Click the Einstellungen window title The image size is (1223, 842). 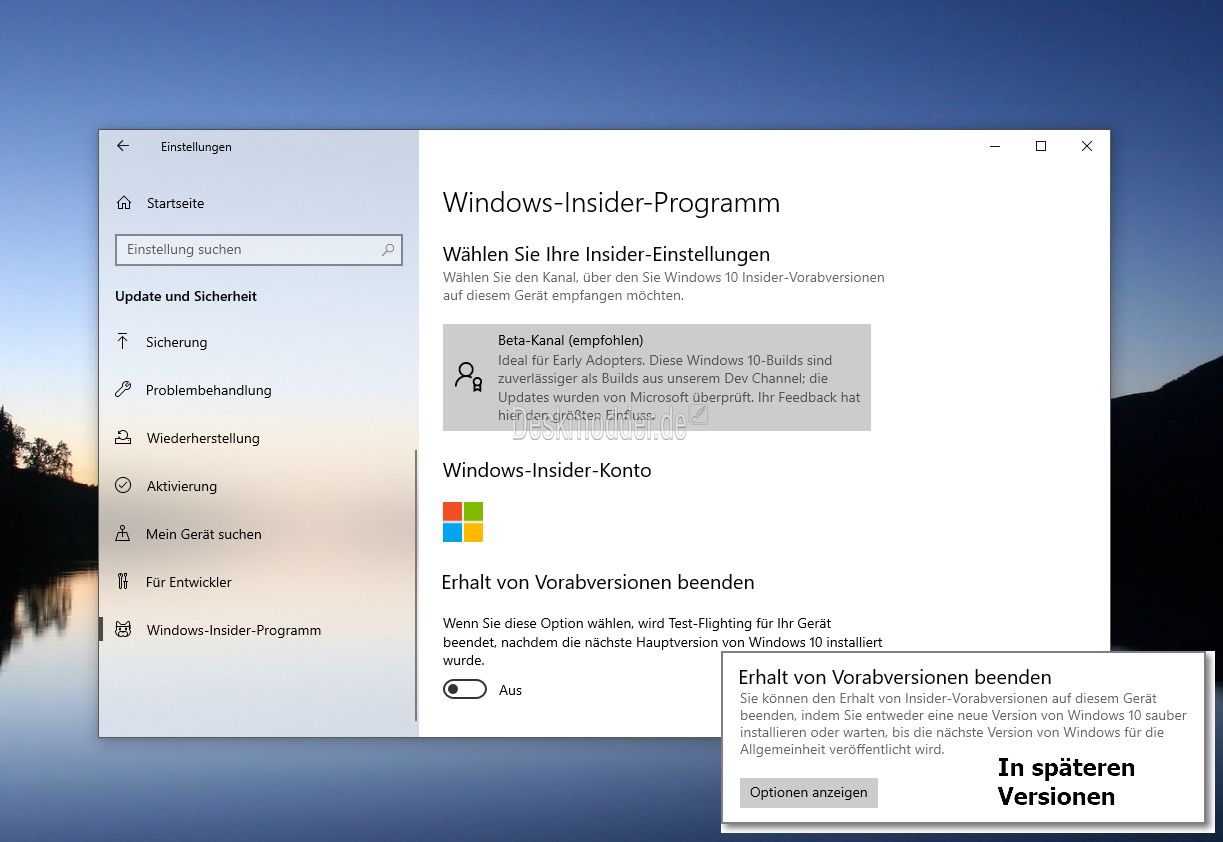pyautogui.click(x=196, y=147)
